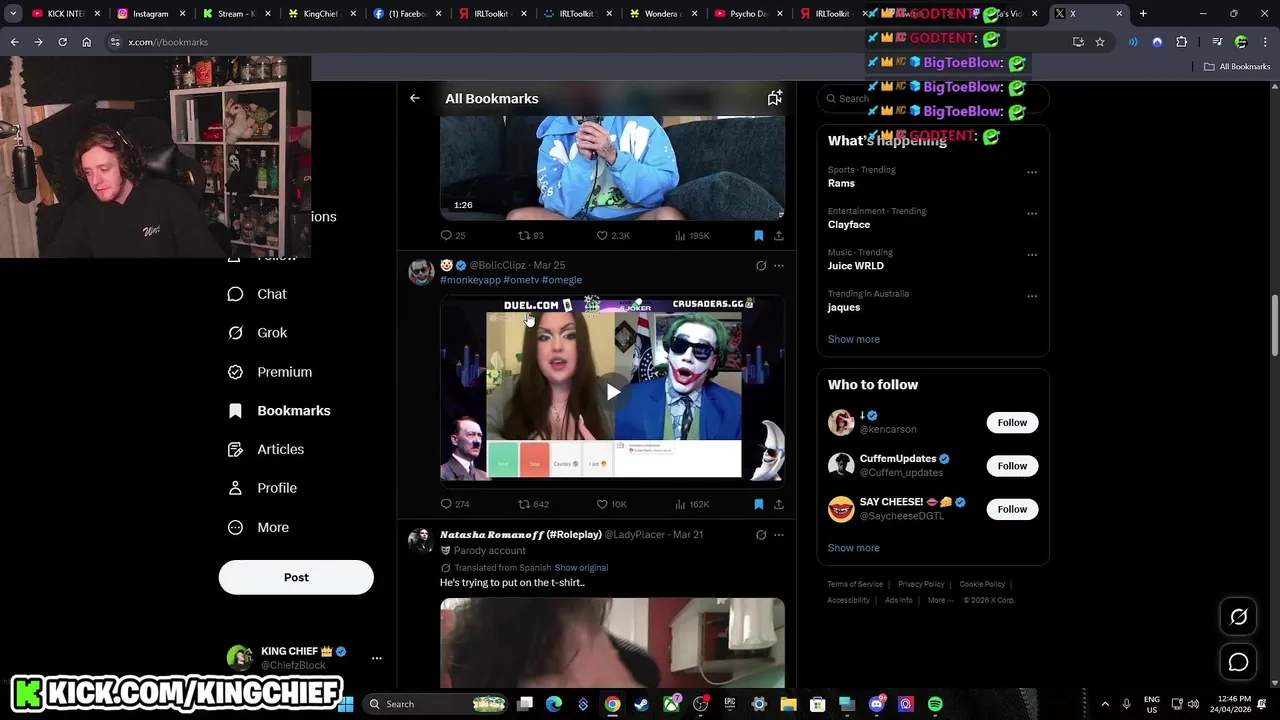
Task: Open the floating Grok button
Action: (1238, 617)
